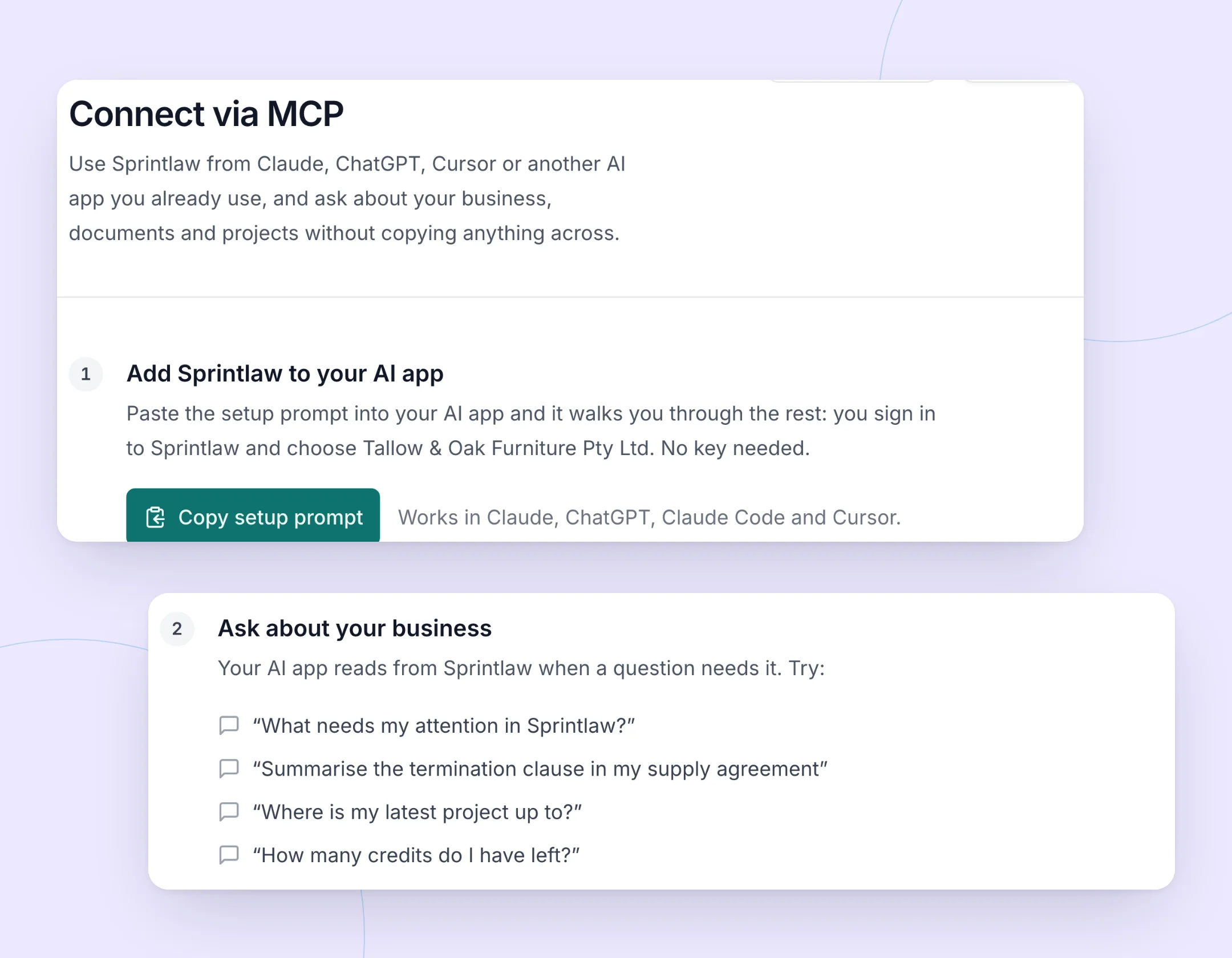The width and height of the screenshot is (1232, 958).
Task: Pick the "How many credits do I have left?" prompt
Action: pos(416,855)
